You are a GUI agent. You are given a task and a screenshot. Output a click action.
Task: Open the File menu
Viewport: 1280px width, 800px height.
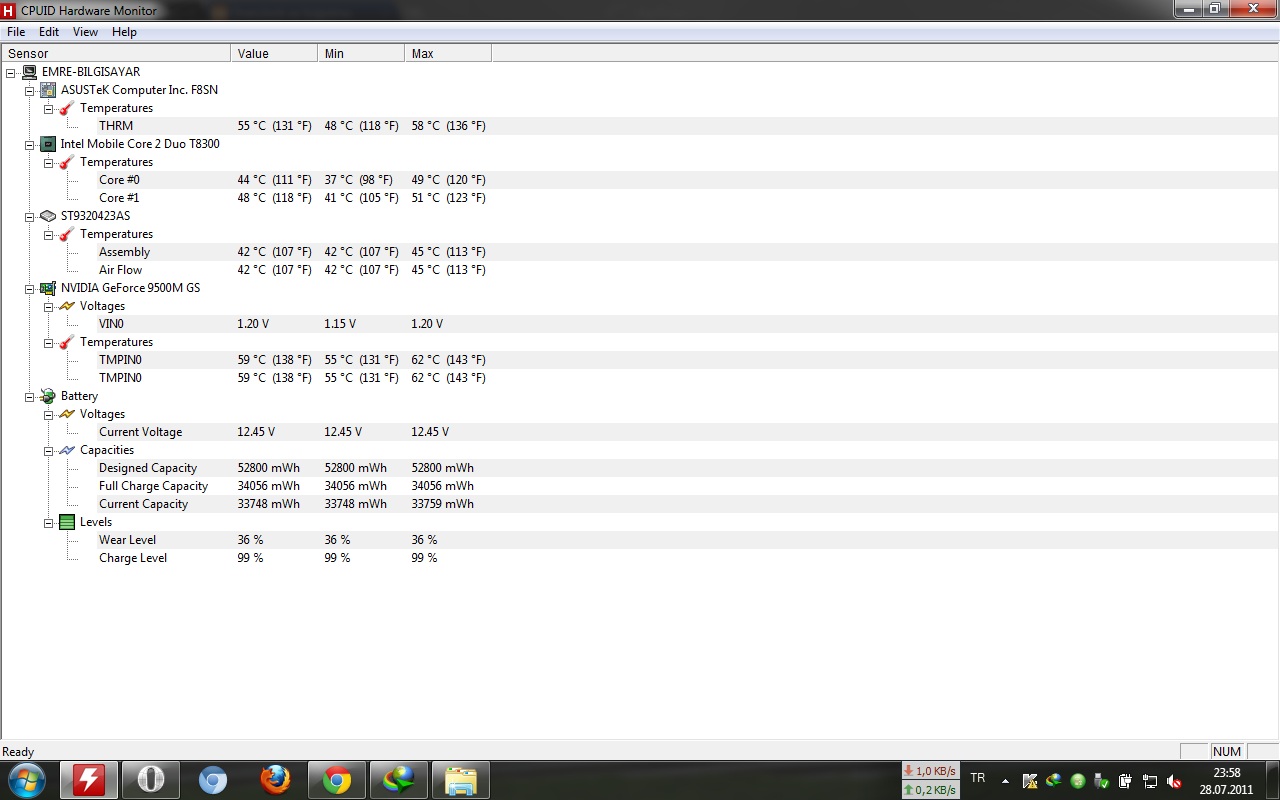click(x=16, y=32)
